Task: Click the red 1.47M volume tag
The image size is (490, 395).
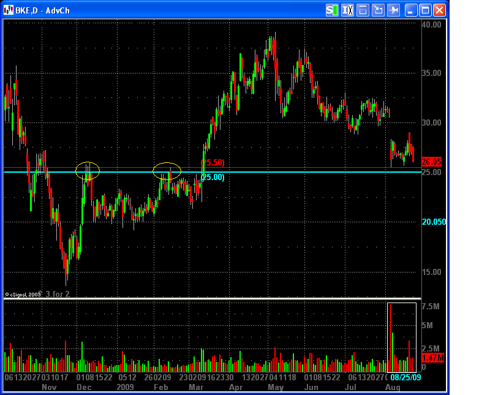Action: [x=433, y=358]
